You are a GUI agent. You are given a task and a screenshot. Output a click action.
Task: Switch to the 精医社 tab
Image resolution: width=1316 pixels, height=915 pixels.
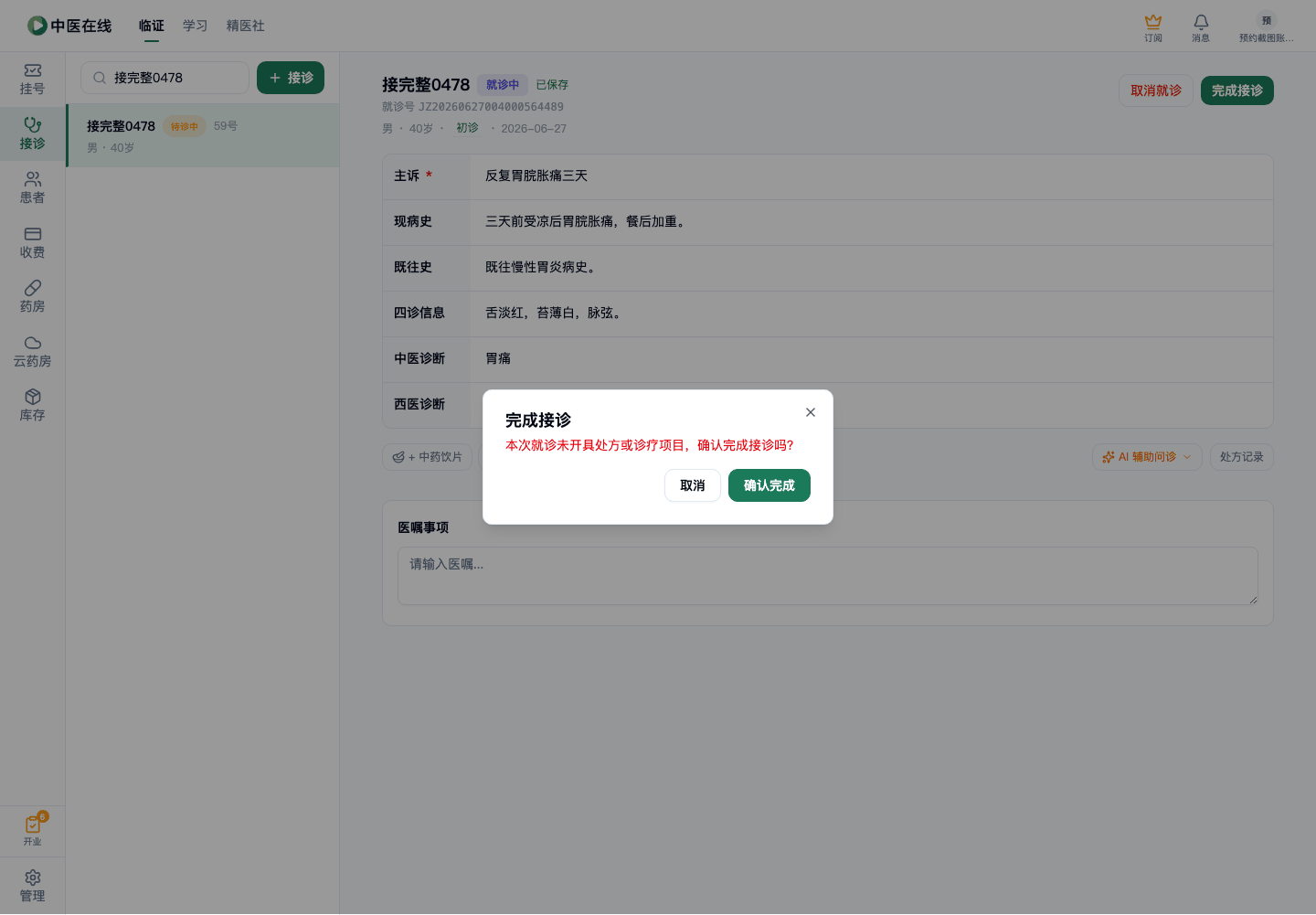click(x=246, y=26)
